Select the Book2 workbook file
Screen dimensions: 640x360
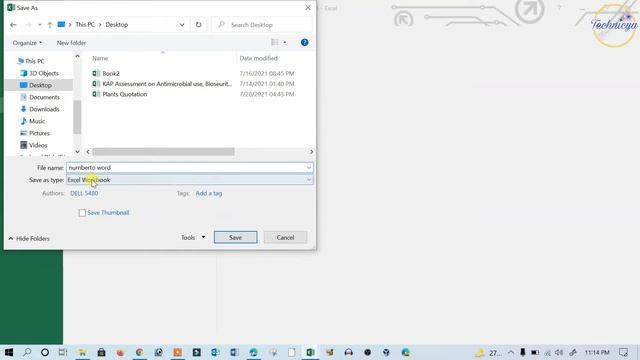click(111, 73)
